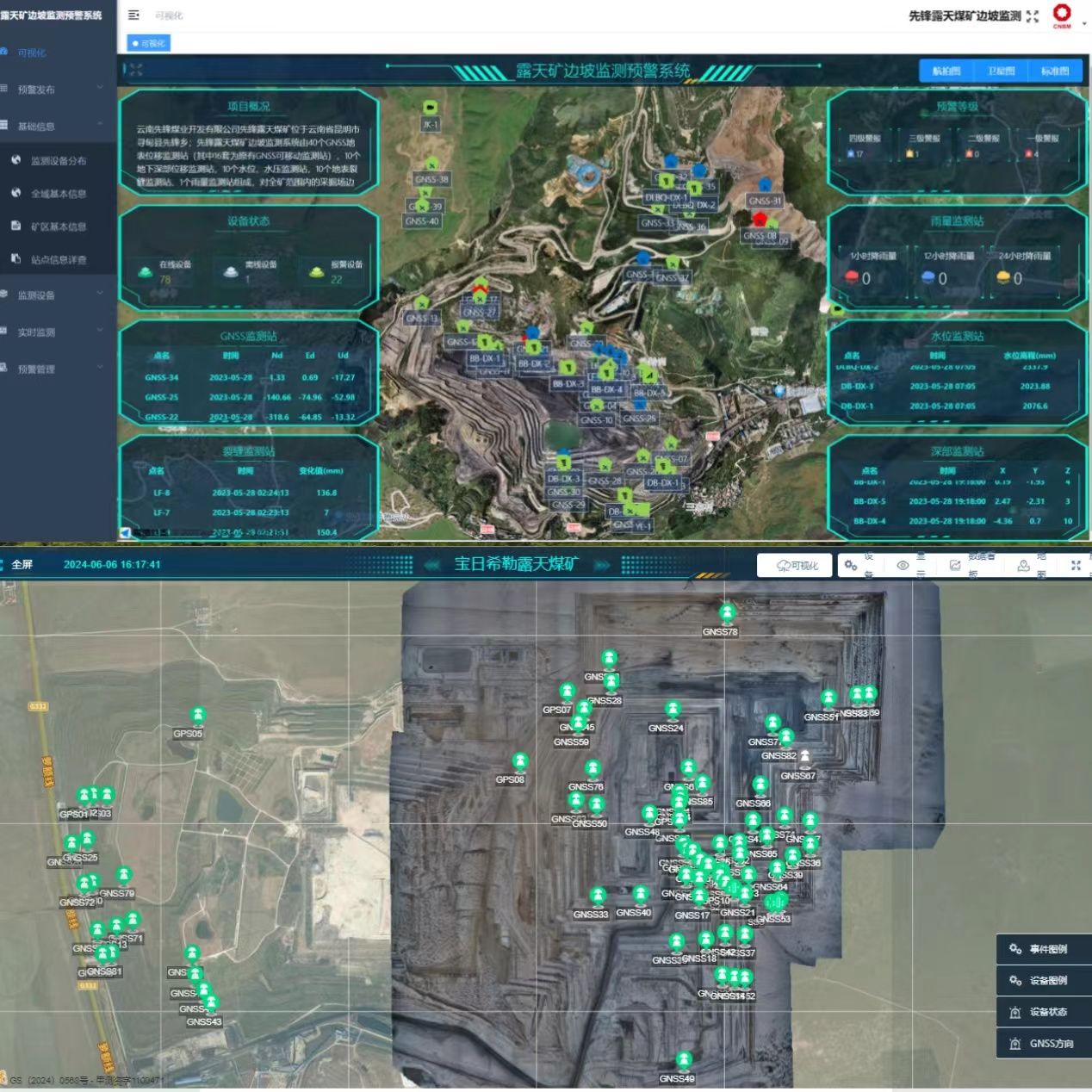The height and width of the screenshot is (1092, 1092).
Task: Toggle the 显示 eye visibility icon
Action: coord(903,566)
